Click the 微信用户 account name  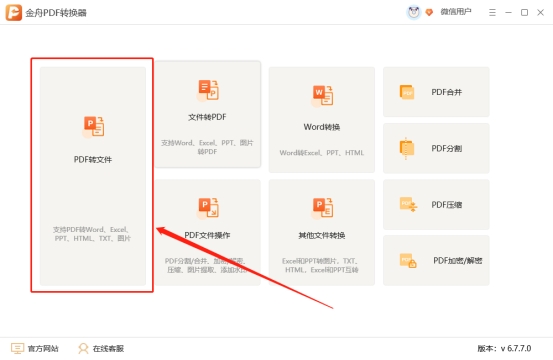tap(456, 12)
